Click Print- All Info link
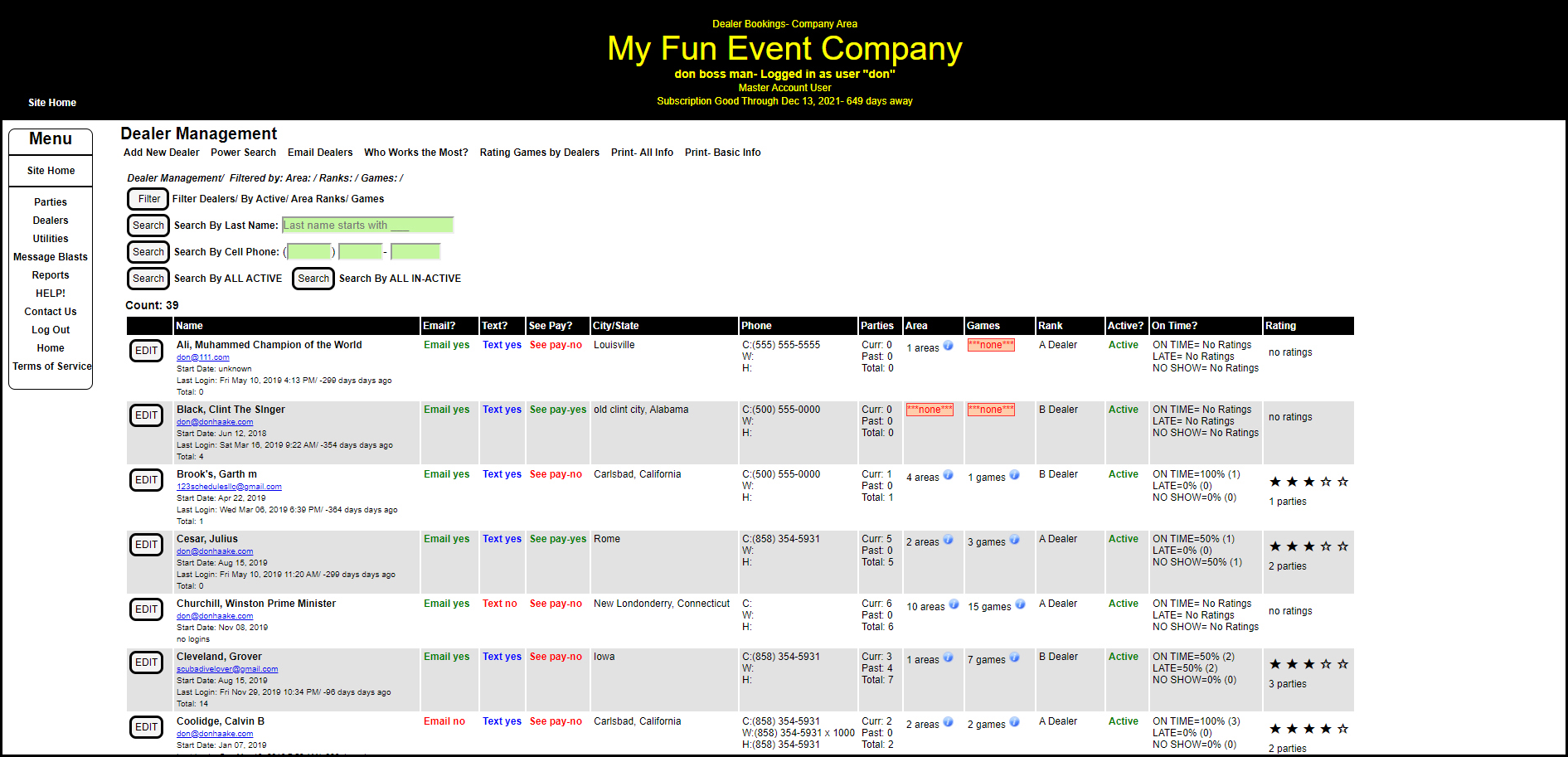Image resolution: width=1568 pixels, height=757 pixels. 642,153
